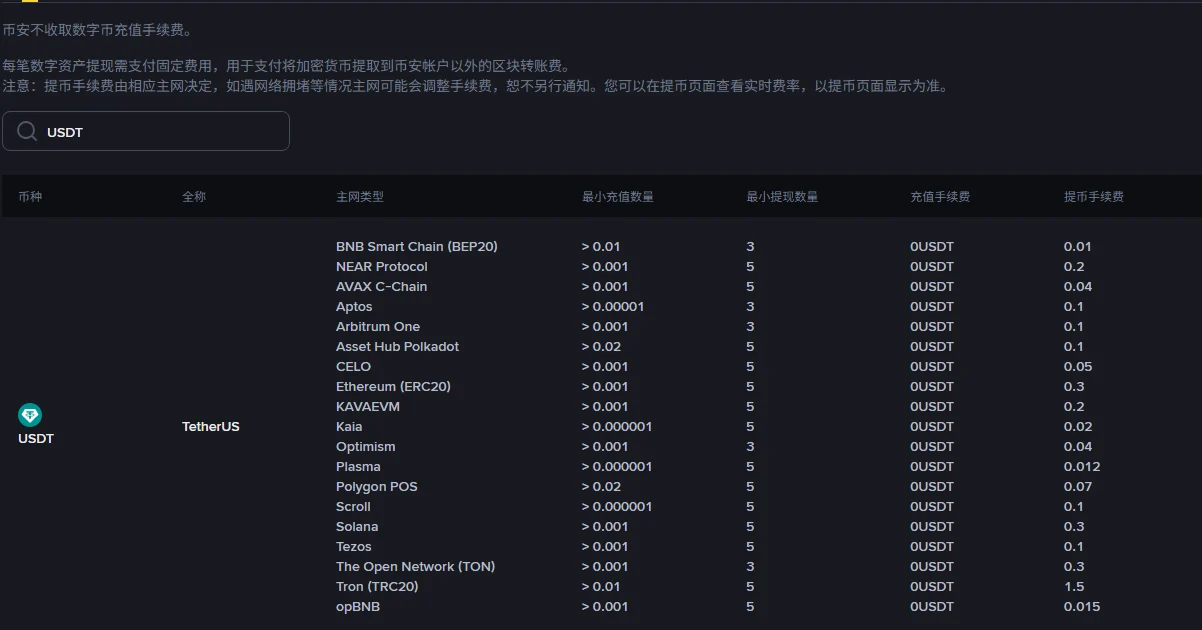Click the 提币手续费 column header
Viewport: 1202px width, 630px height.
tap(1094, 197)
